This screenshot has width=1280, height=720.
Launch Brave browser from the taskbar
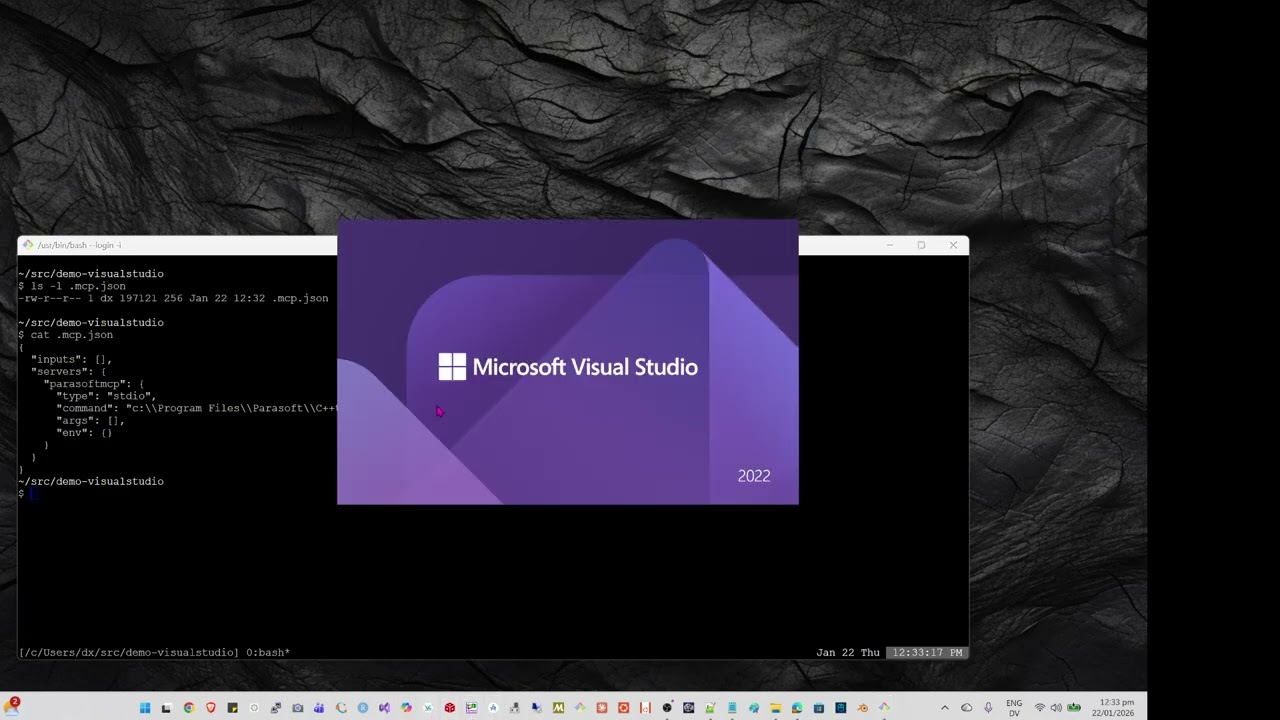click(x=211, y=708)
